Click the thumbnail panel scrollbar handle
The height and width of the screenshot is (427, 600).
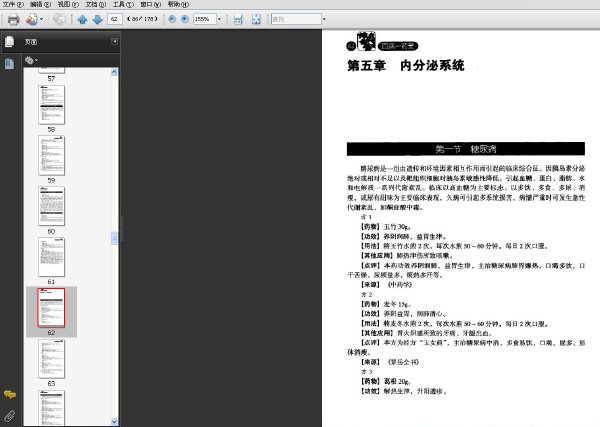point(114,238)
